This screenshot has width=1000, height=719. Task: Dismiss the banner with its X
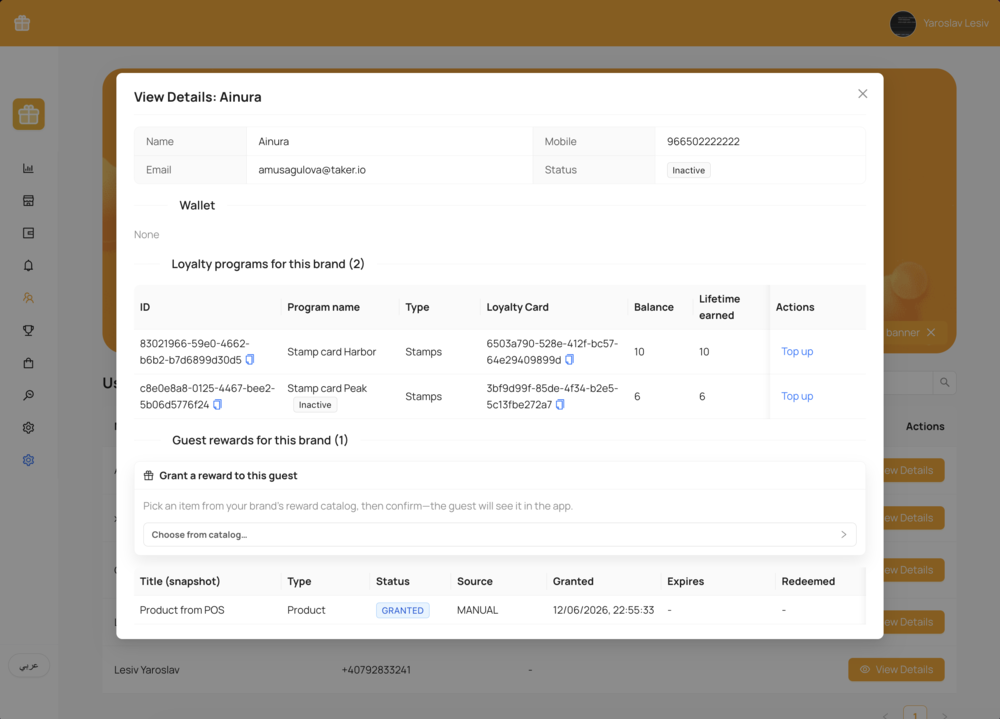click(x=931, y=332)
